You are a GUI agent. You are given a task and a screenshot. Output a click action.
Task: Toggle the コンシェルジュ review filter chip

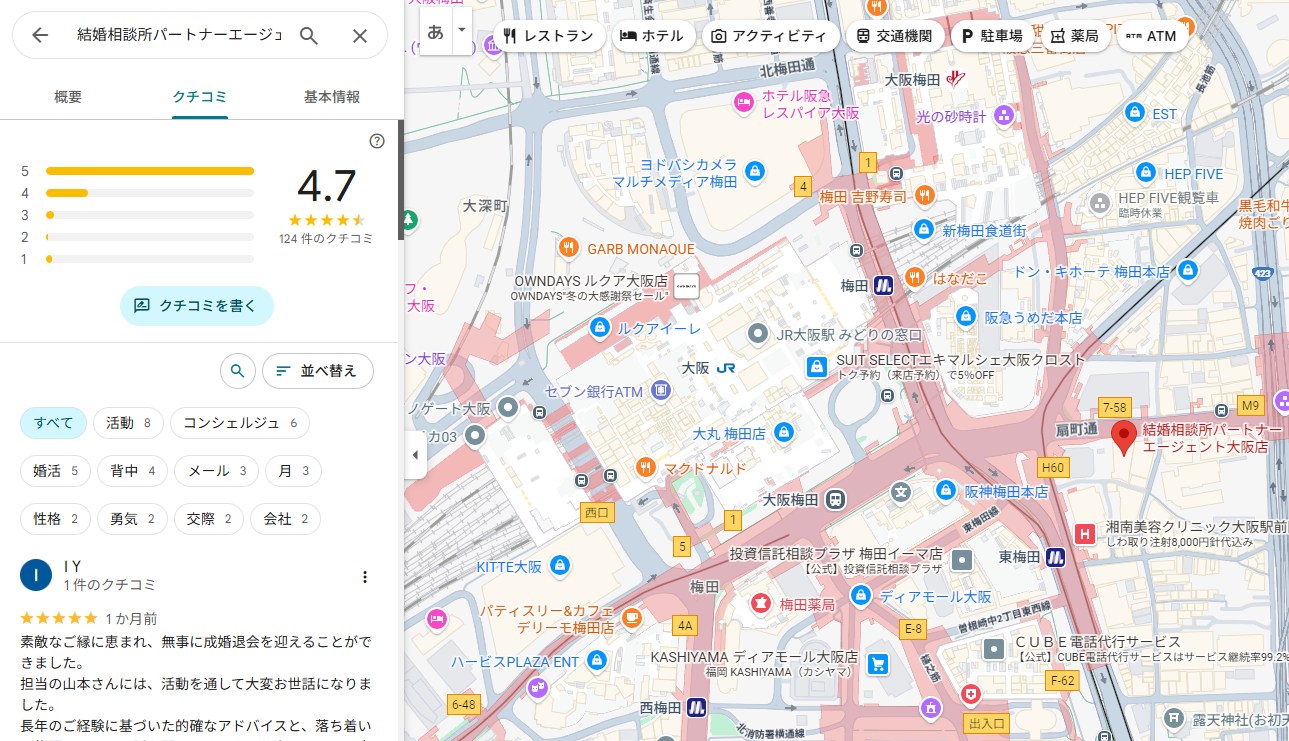click(x=239, y=423)
